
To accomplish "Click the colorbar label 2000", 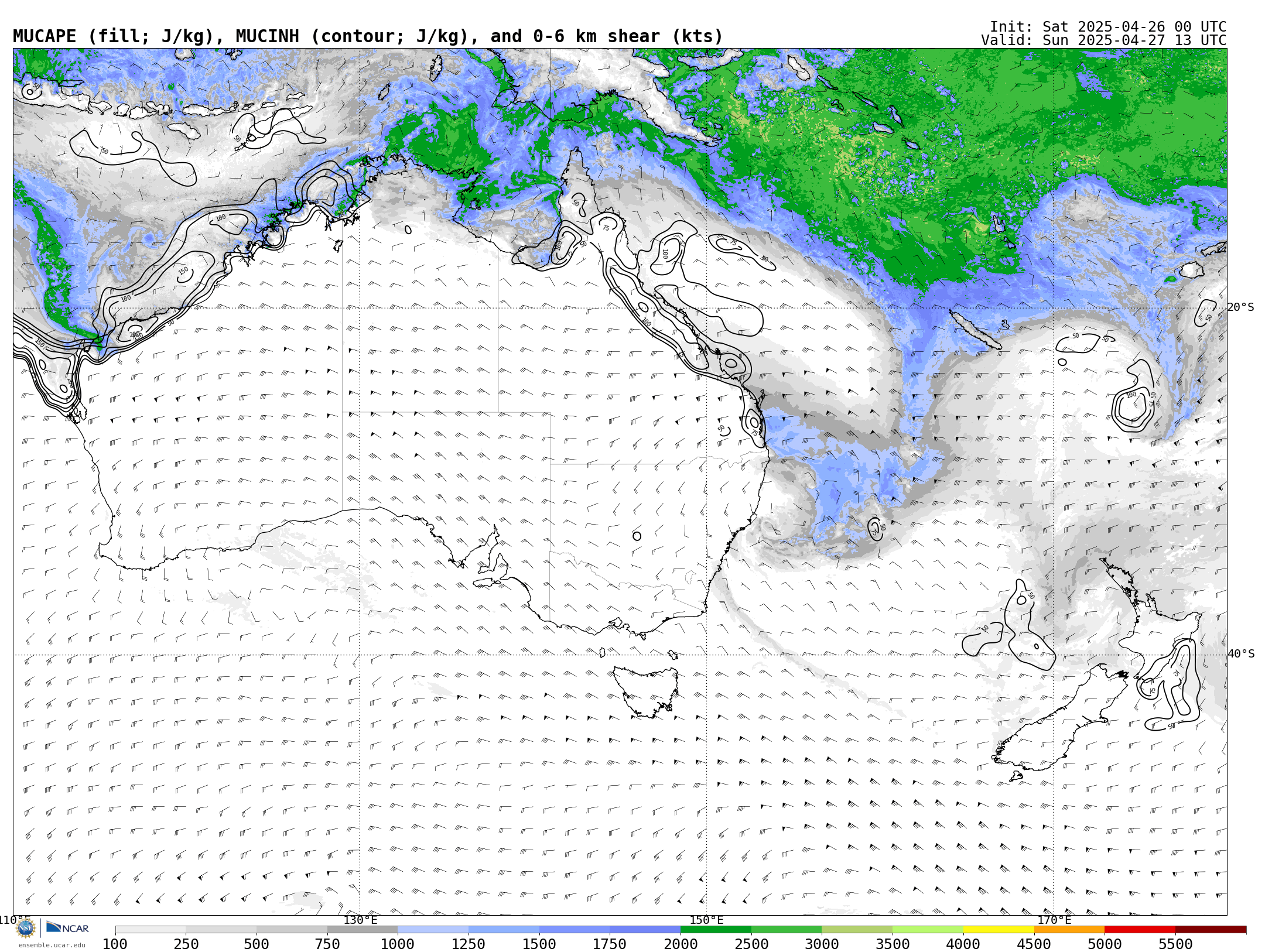I will click(x=681, y=944).
